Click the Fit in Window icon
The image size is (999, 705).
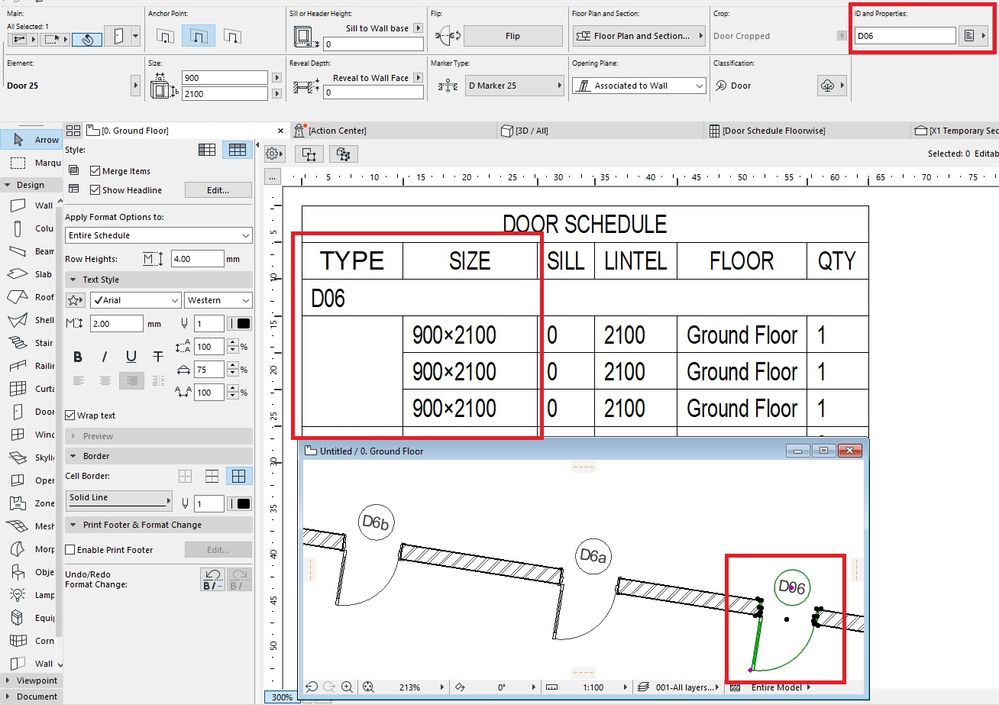[368, 687]
